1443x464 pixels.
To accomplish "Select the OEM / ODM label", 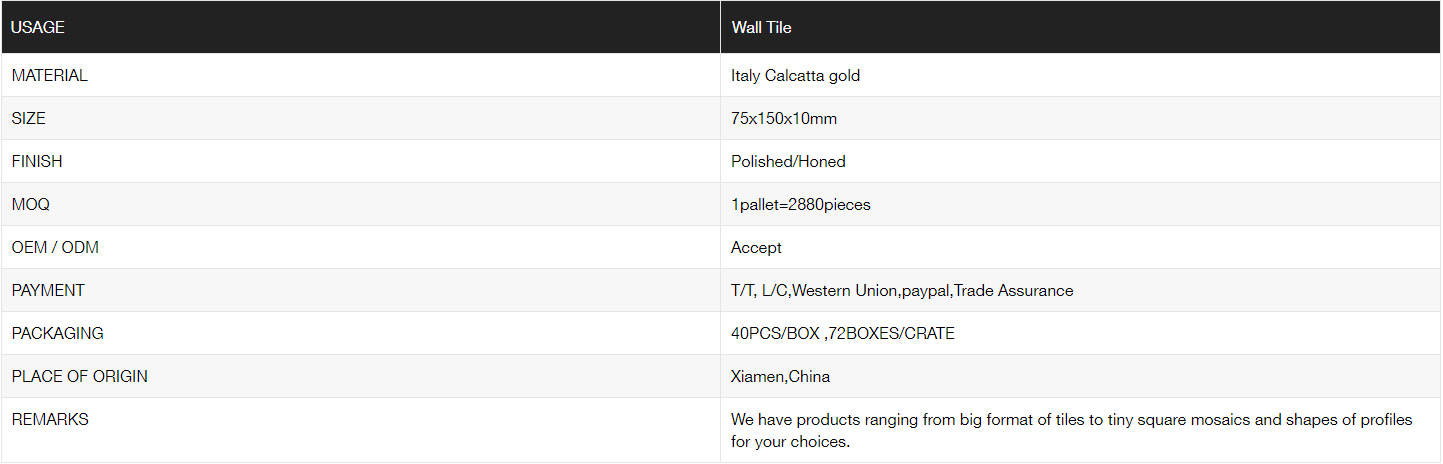I will tap(55, 247).
